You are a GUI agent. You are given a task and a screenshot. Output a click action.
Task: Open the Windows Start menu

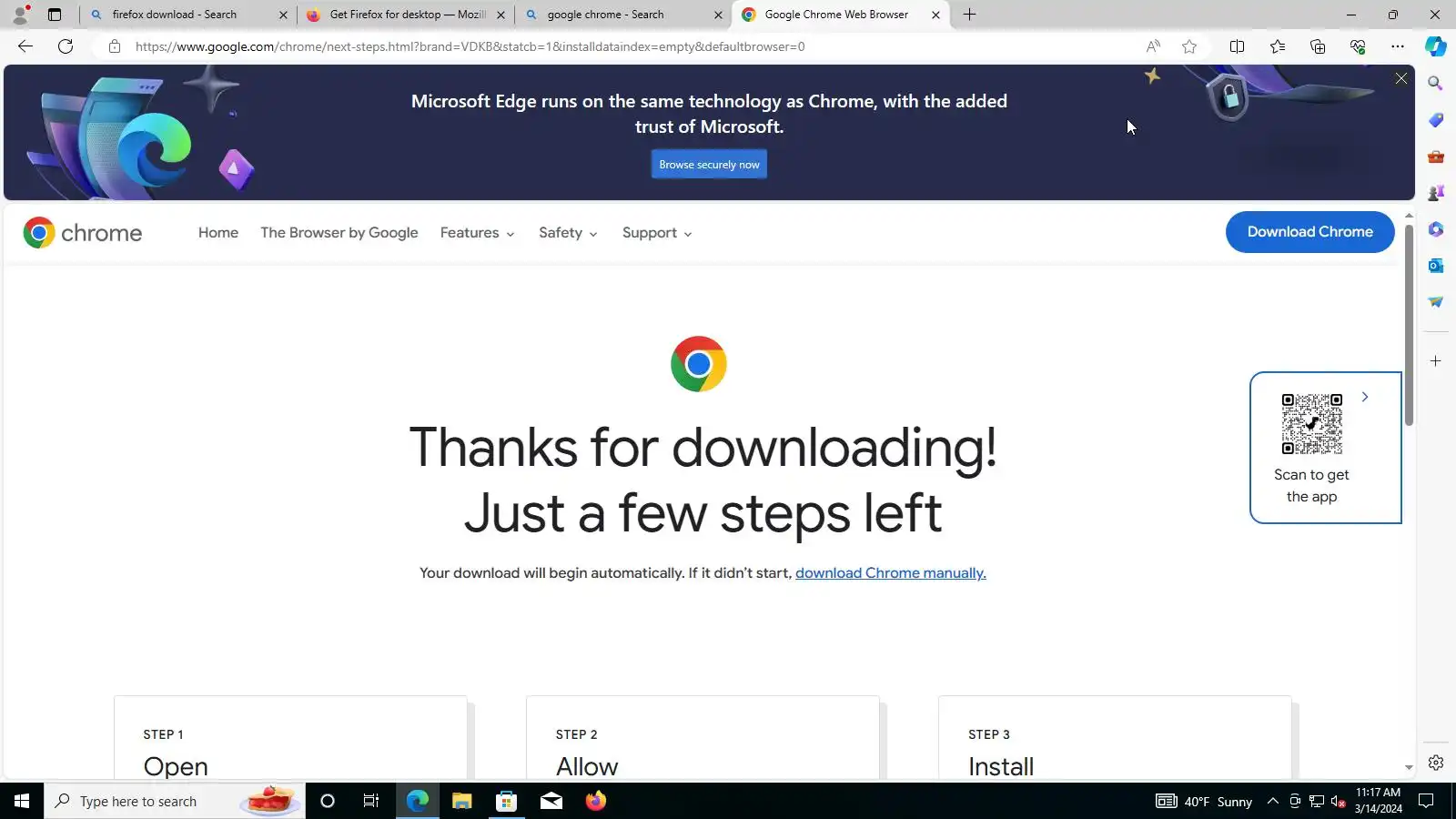(22, 801)
